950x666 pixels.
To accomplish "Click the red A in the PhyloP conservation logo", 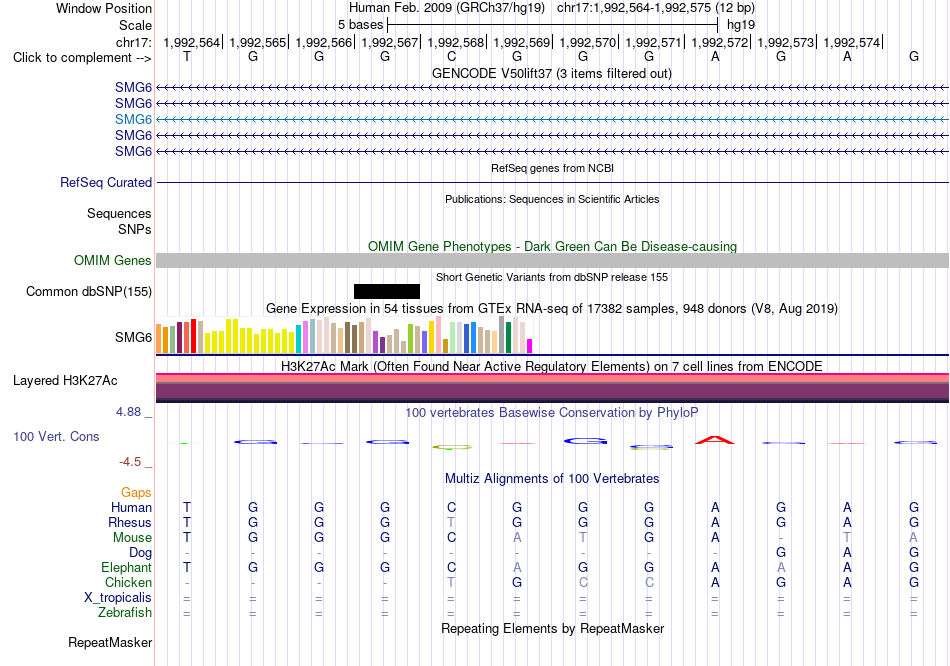I will (715, 440).
